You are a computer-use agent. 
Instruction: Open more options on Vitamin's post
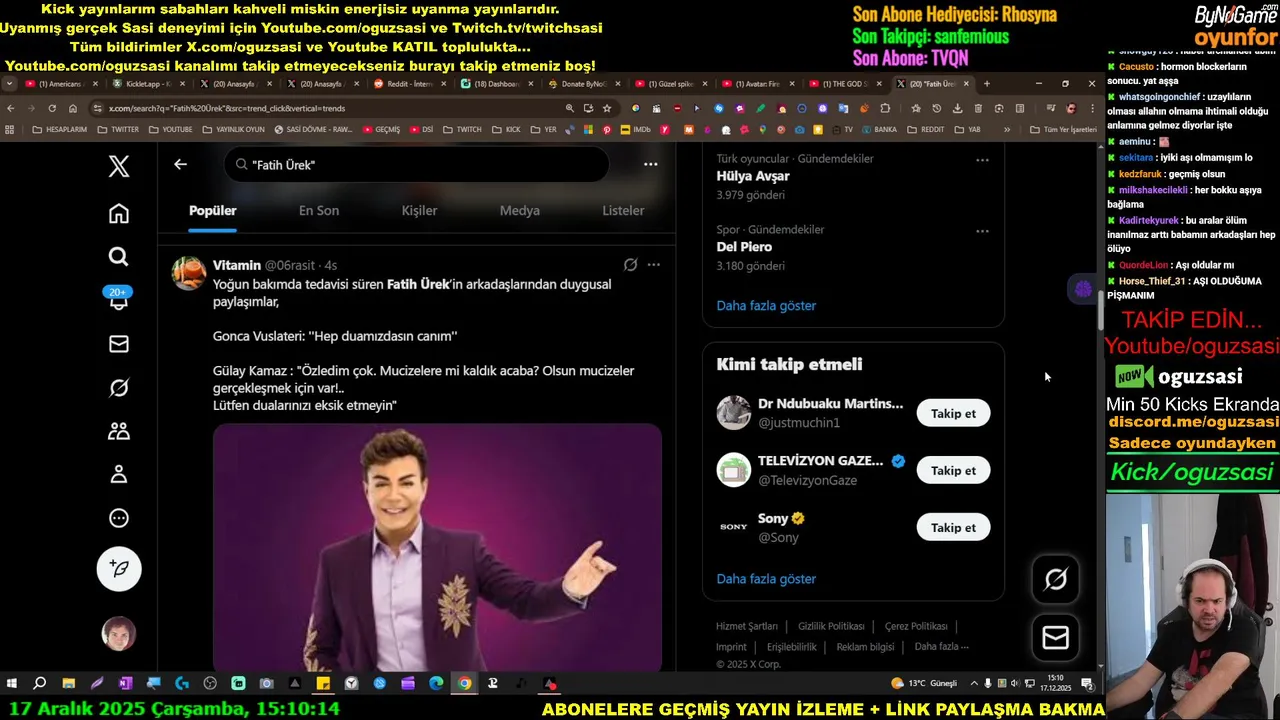coord(653,265)
